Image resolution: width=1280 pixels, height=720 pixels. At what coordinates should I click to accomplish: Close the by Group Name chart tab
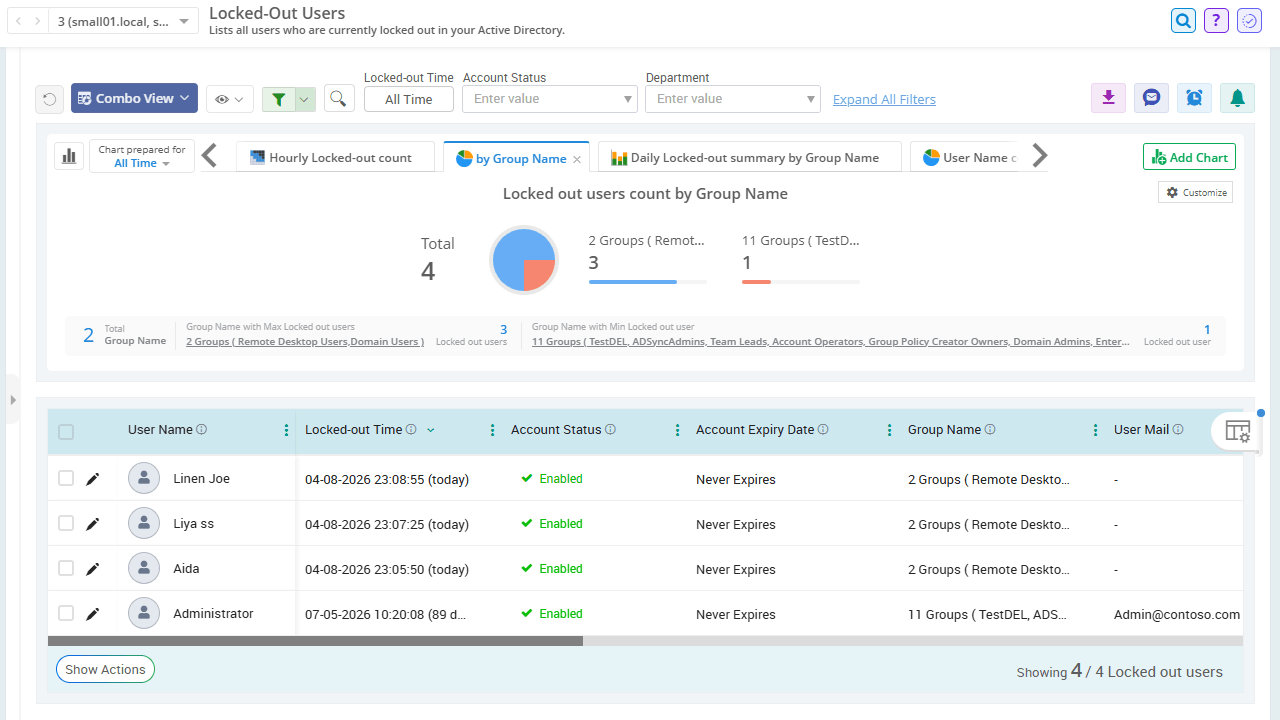point(577,159)
